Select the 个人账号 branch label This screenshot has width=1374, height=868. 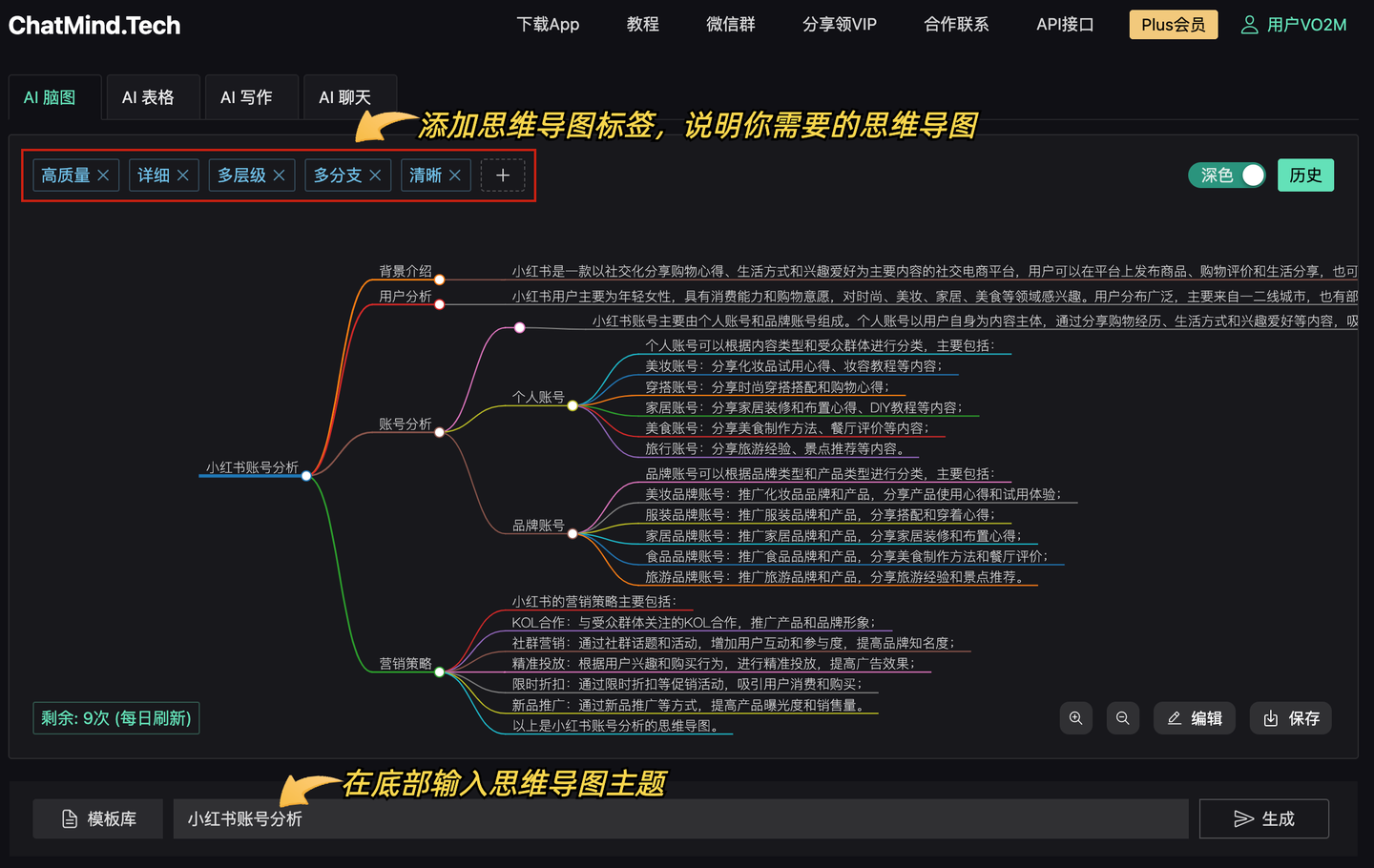click(x=538, y=397)
